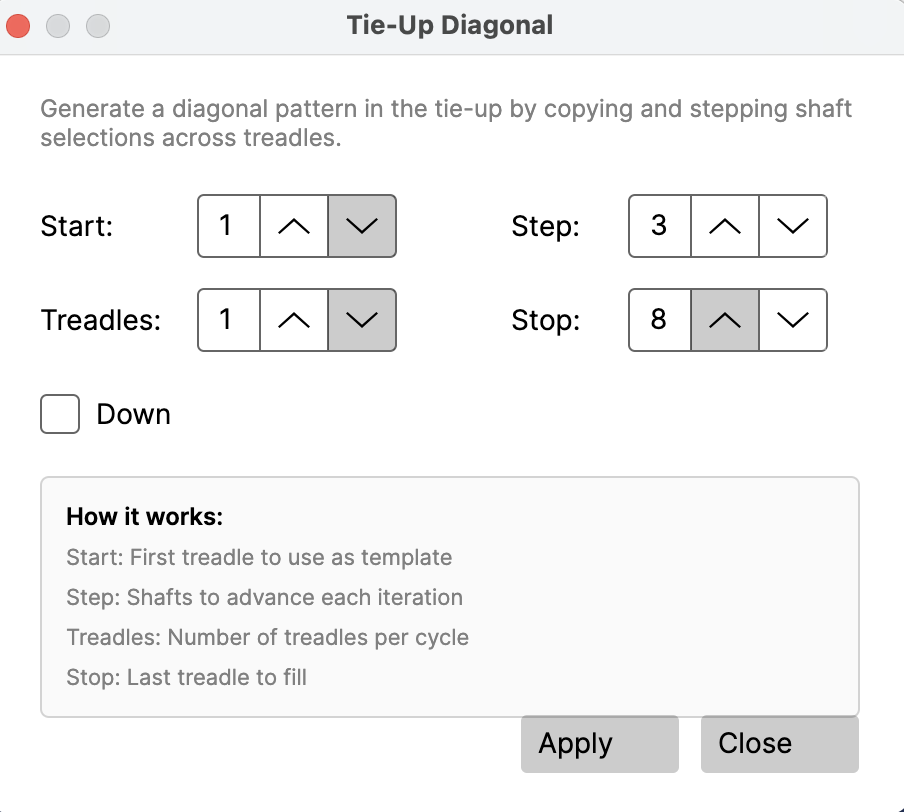
Task: Enable the Down checkbox
Action: (x=60, y=414)
